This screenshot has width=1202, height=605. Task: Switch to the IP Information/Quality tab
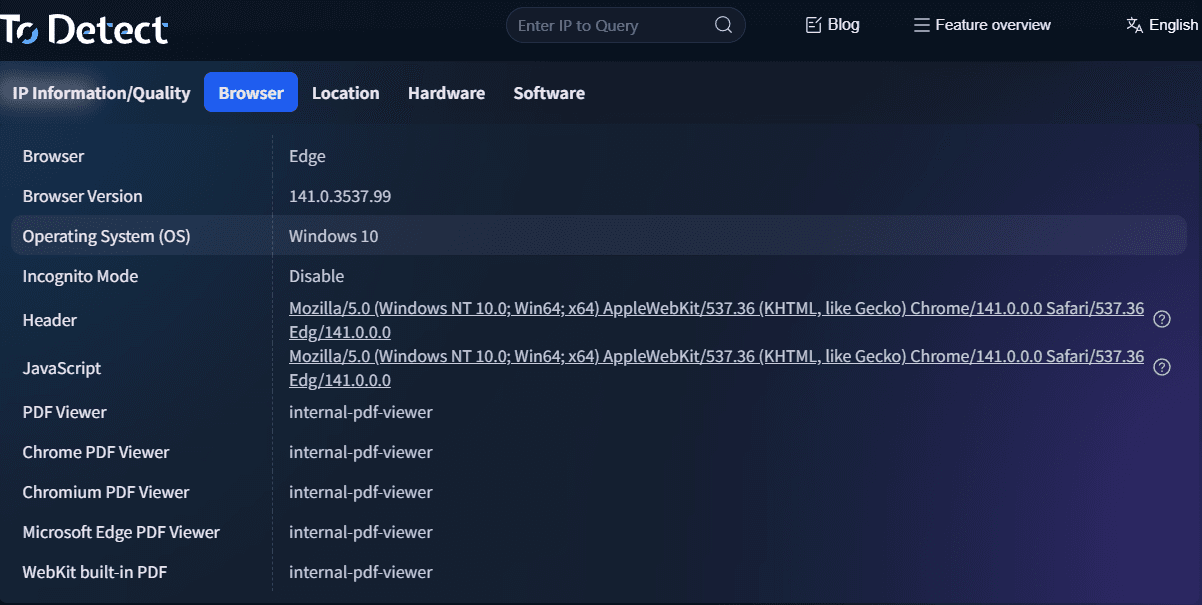pos(101,93)
